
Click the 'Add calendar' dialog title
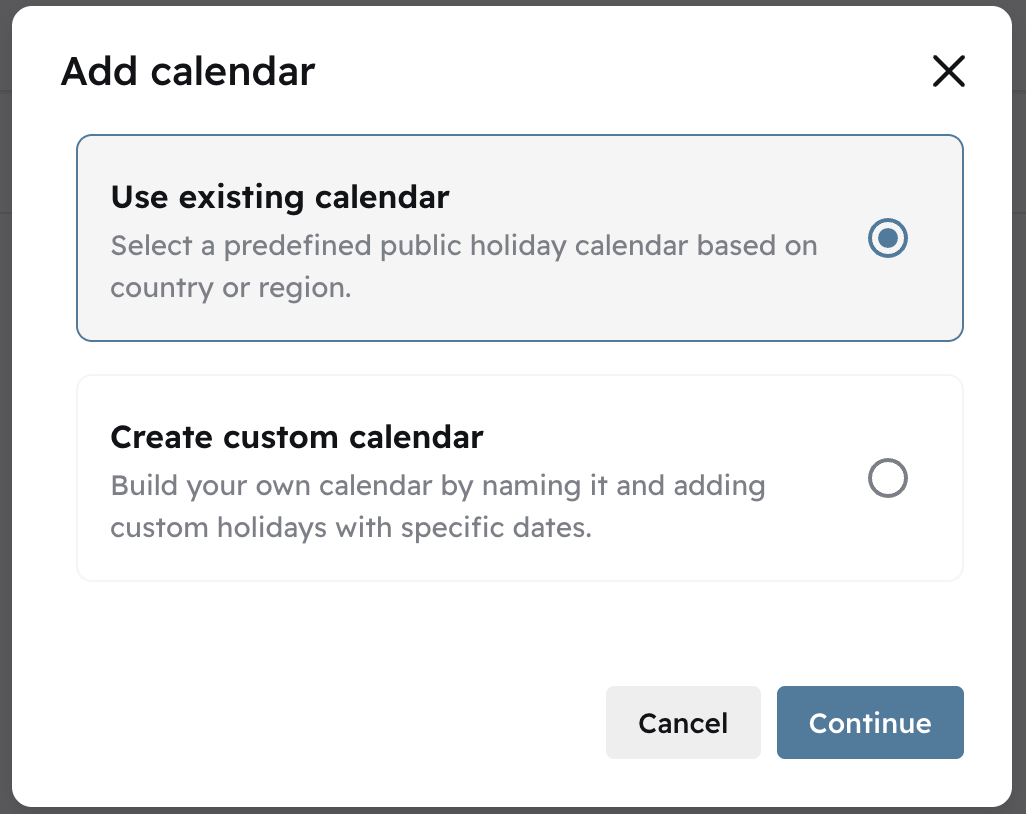[188, 71]
